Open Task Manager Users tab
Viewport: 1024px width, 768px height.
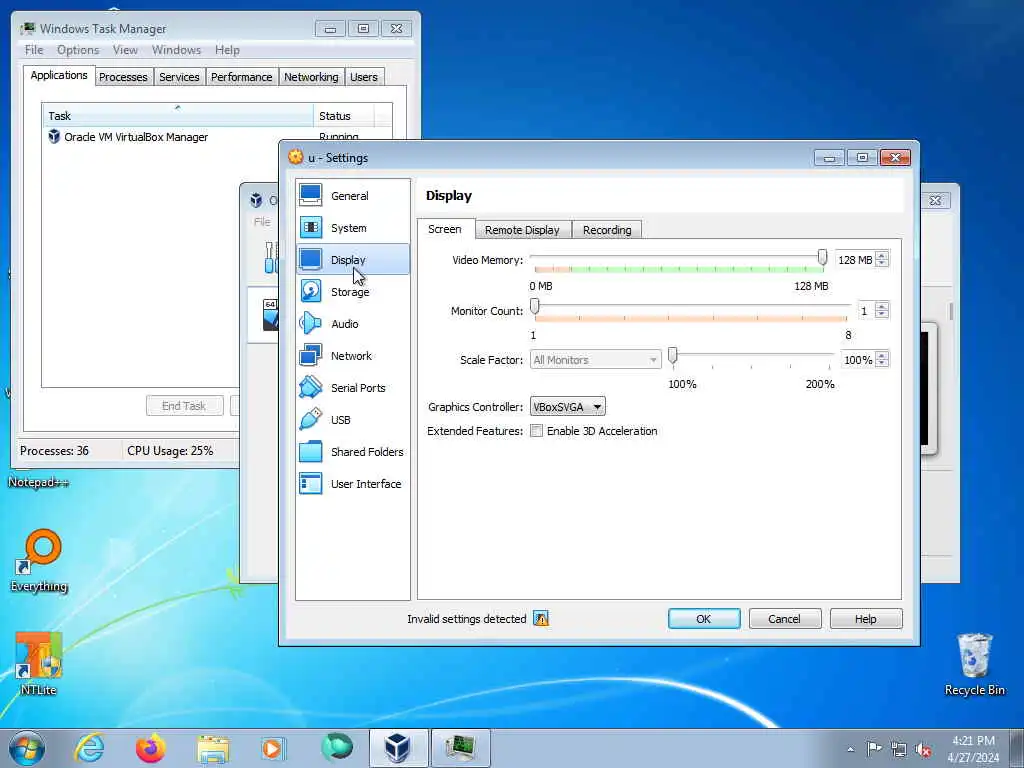(x=364, y=77)
